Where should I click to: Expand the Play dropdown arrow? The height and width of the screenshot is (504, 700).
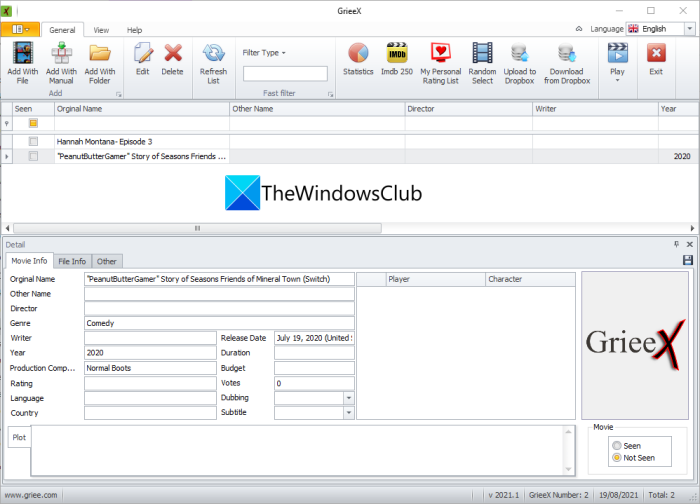(617, 81)
